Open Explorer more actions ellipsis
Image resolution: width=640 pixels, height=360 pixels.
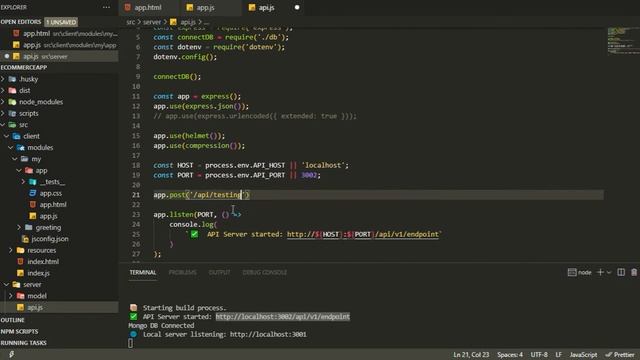point(107,7)
